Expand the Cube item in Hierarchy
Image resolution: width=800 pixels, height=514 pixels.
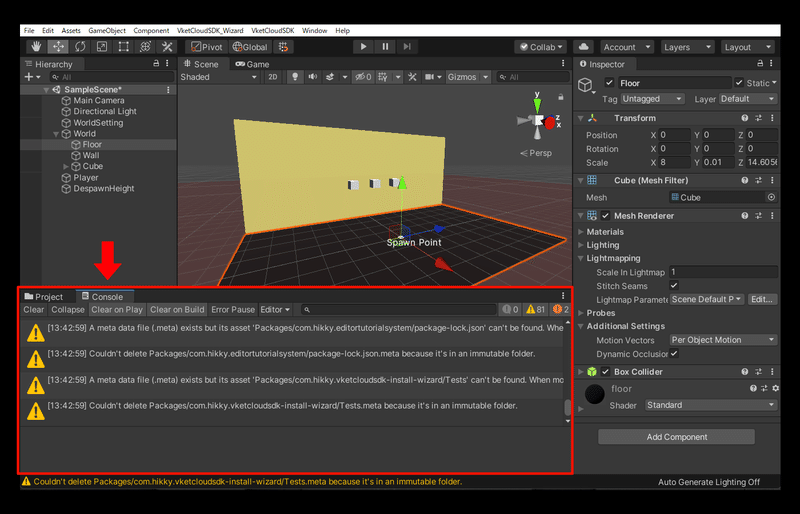coord(65,166)
